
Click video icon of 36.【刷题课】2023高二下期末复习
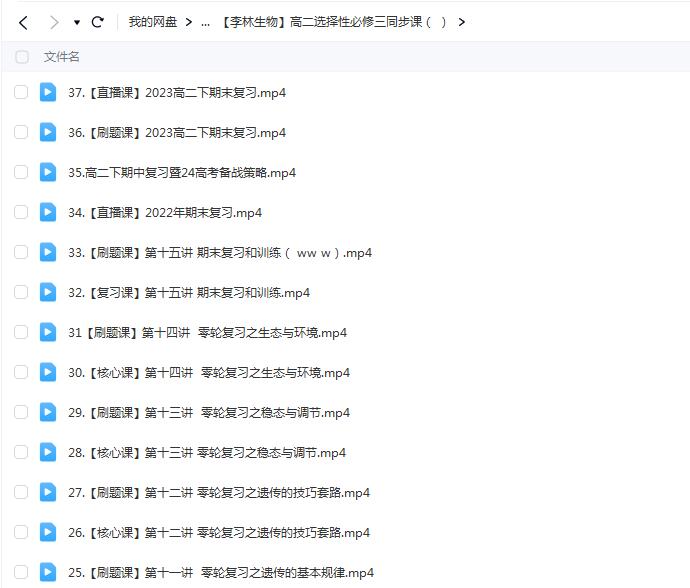pyautogui.click(x=48, y=132)
